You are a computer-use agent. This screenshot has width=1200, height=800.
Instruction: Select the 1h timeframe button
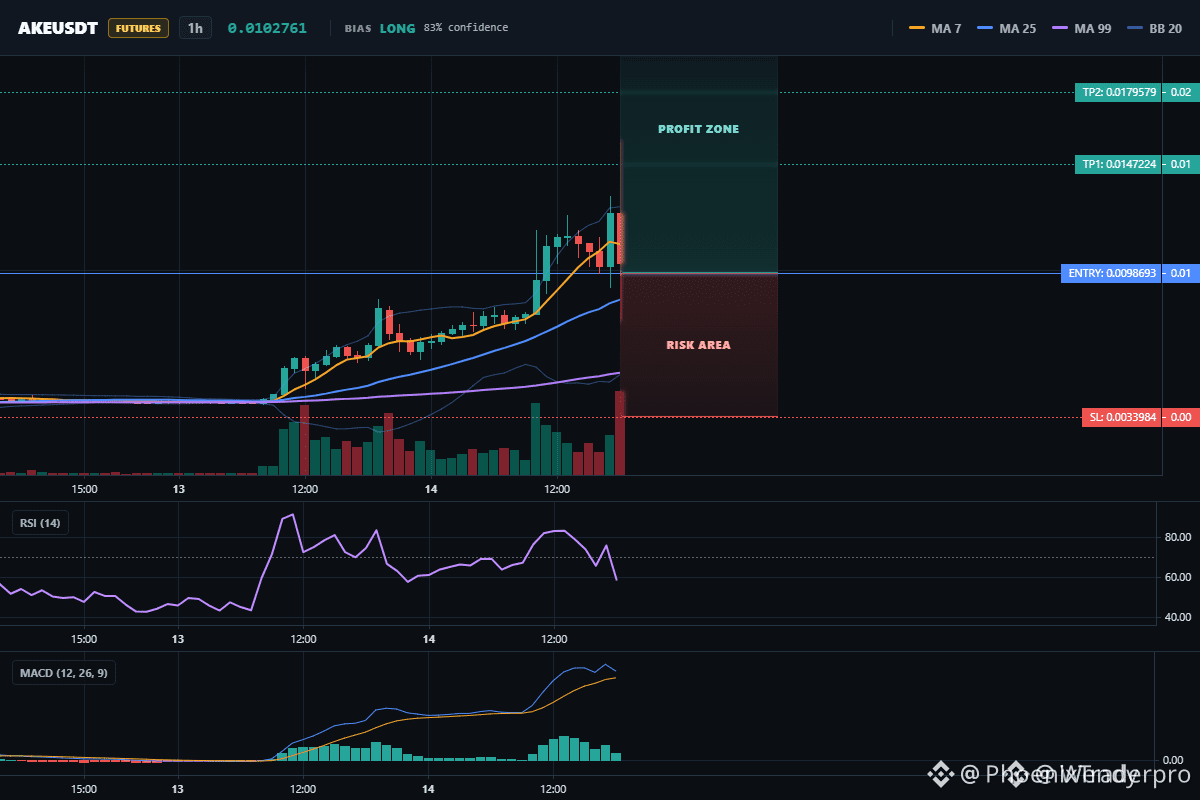[195, 28]
